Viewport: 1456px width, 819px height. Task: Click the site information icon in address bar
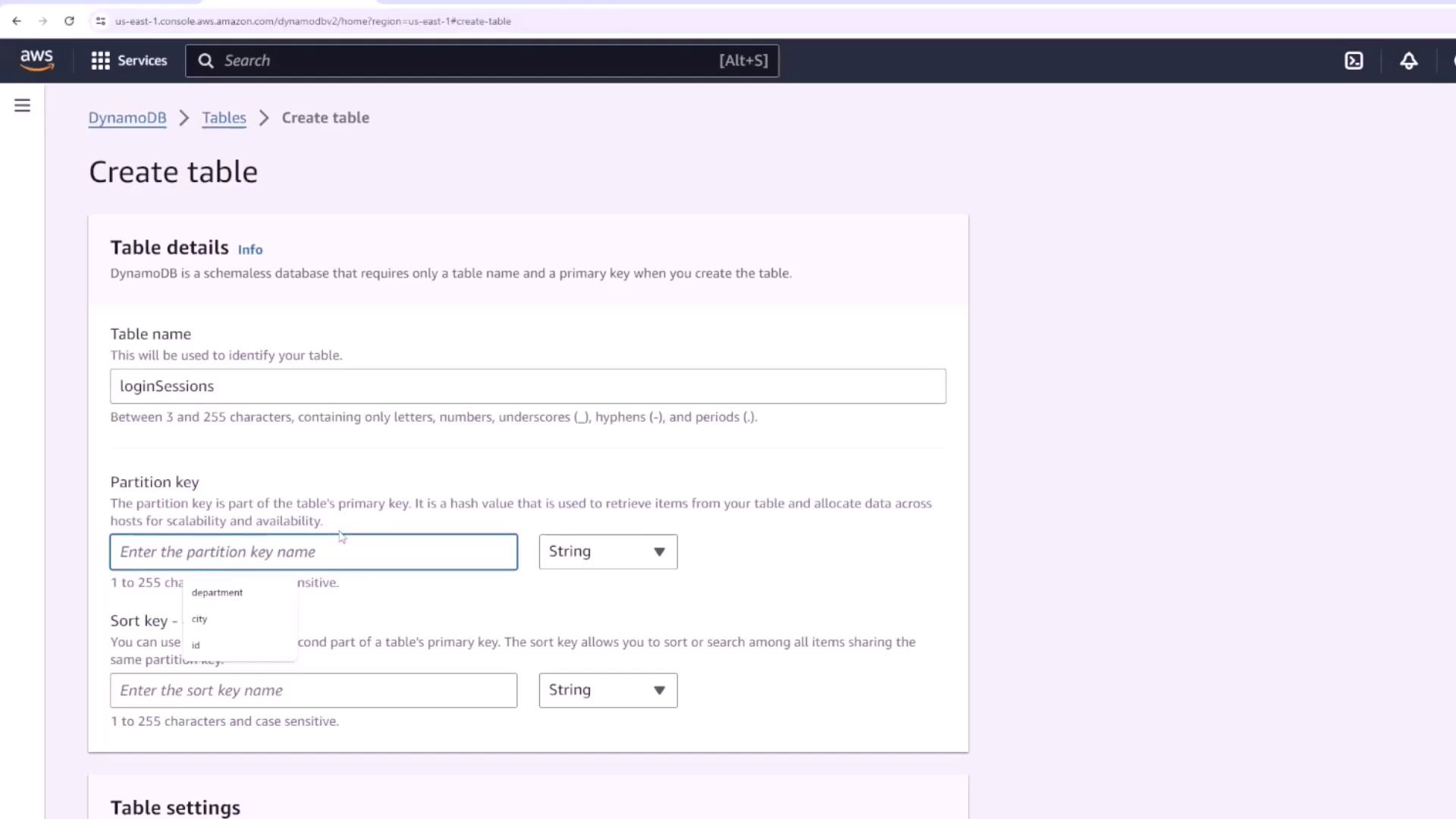[x=100, y=21]
